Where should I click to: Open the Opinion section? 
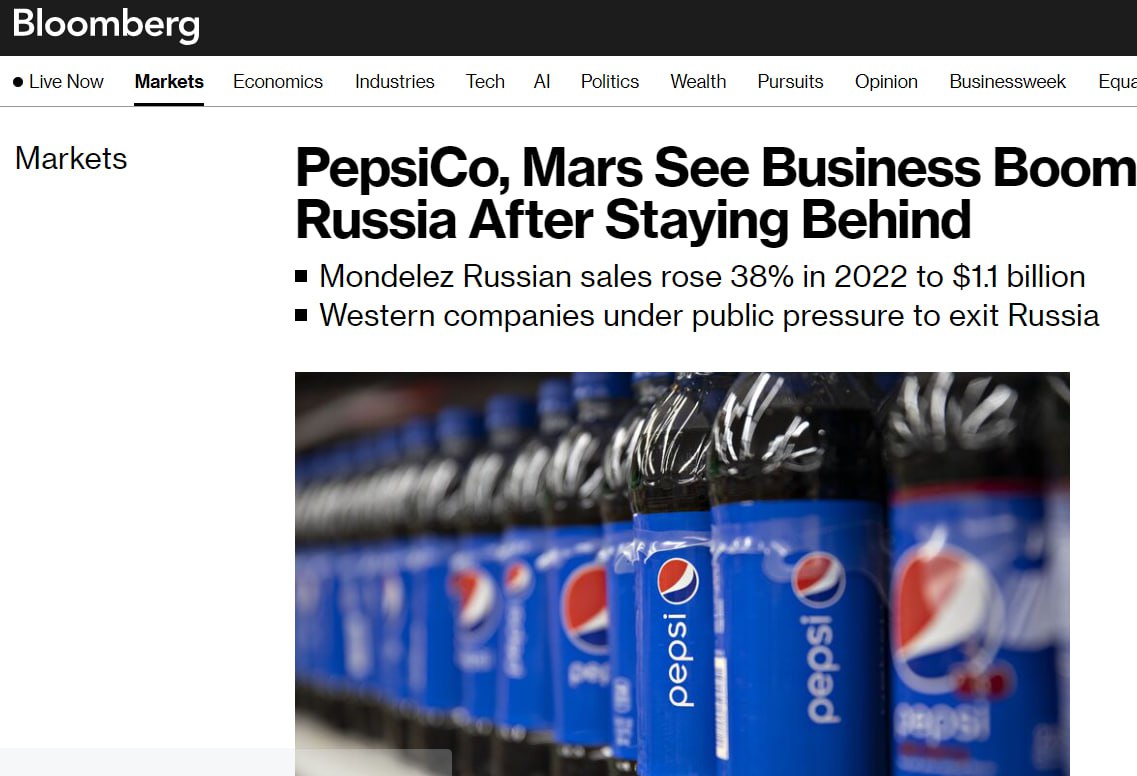click(x=886, y=82)
